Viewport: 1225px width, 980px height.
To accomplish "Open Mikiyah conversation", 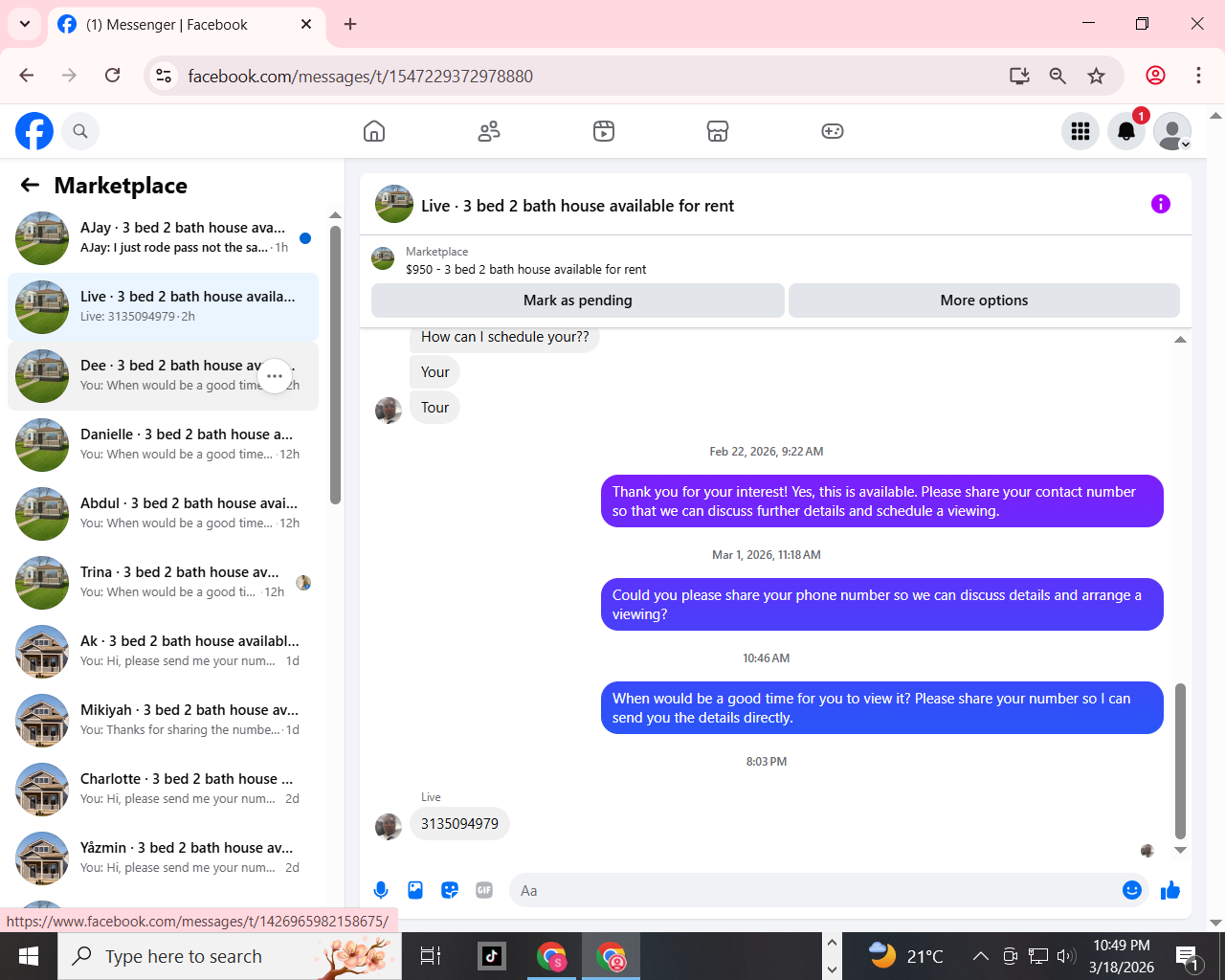I will pyautogui.click(x=163, y=721).
